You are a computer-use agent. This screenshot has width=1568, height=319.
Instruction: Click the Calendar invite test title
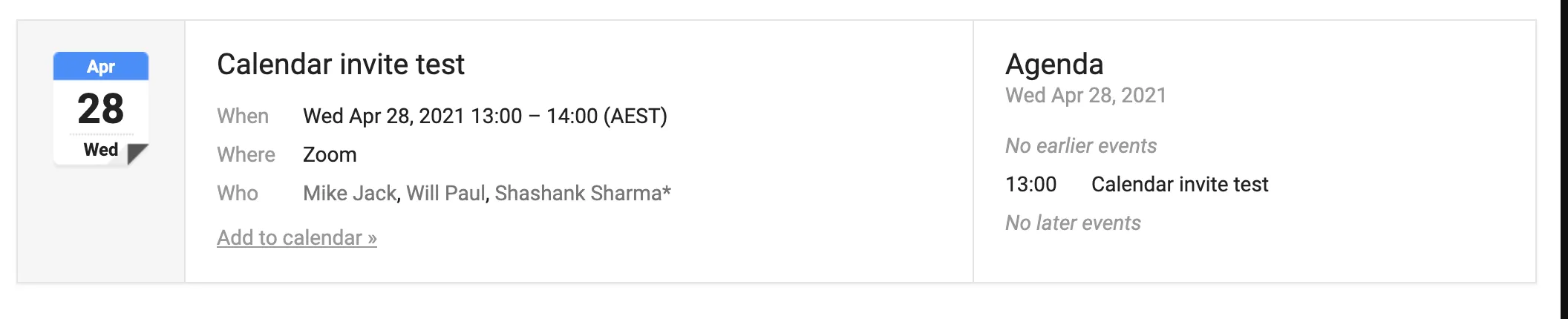pos(341,65)
